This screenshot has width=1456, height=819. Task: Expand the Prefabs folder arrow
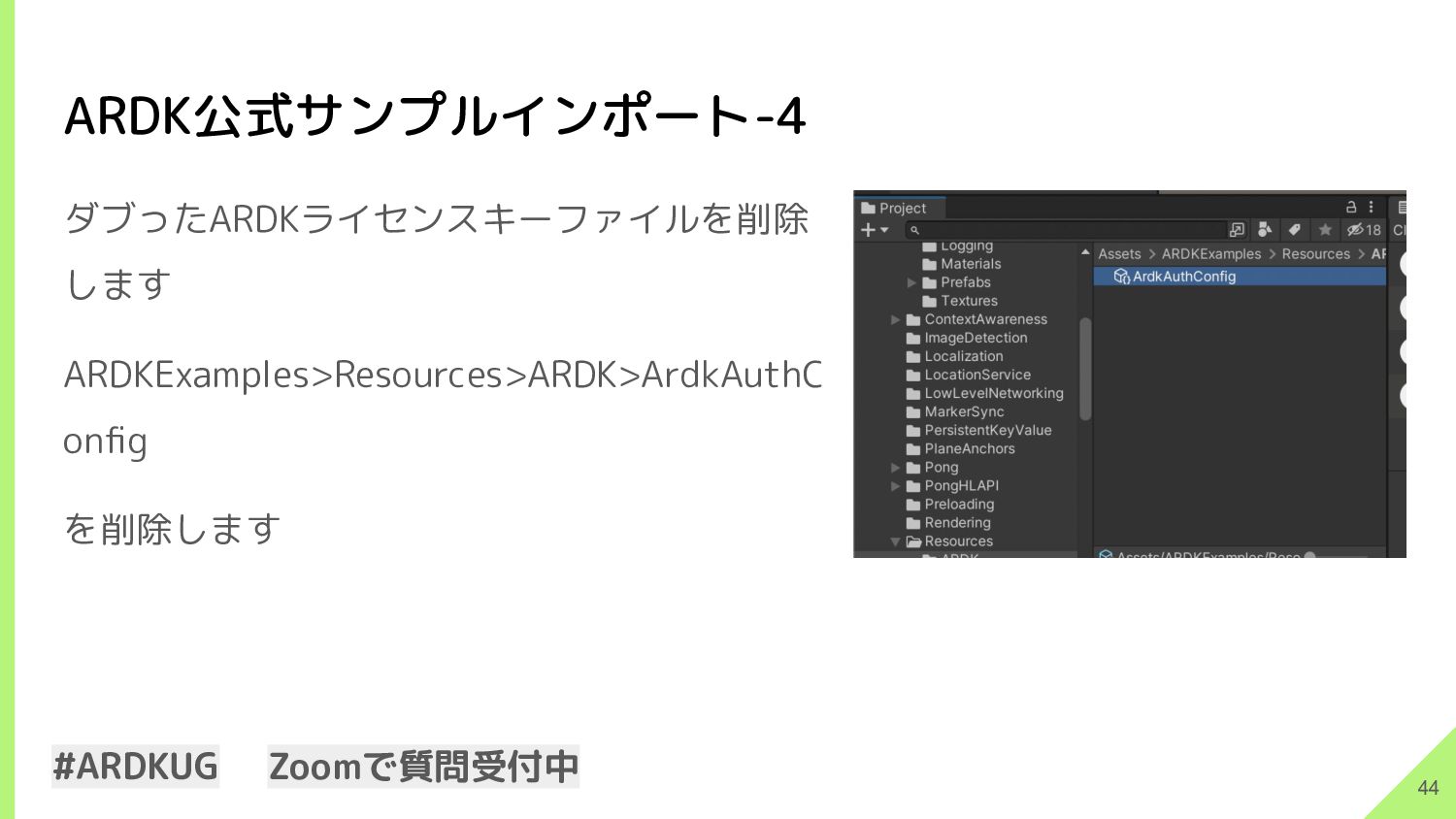click(911, 282)
